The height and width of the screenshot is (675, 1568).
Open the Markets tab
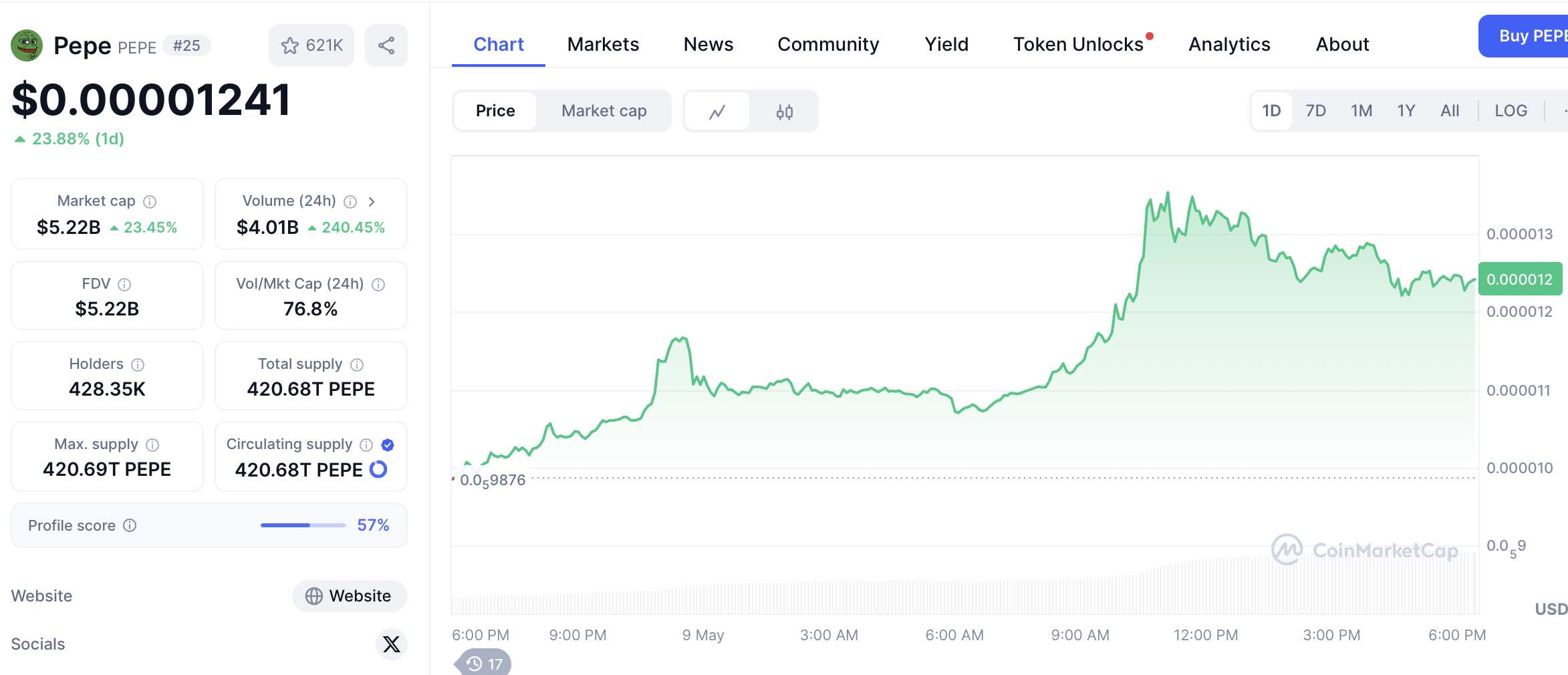pyautogui.click(x=603, y=45)
